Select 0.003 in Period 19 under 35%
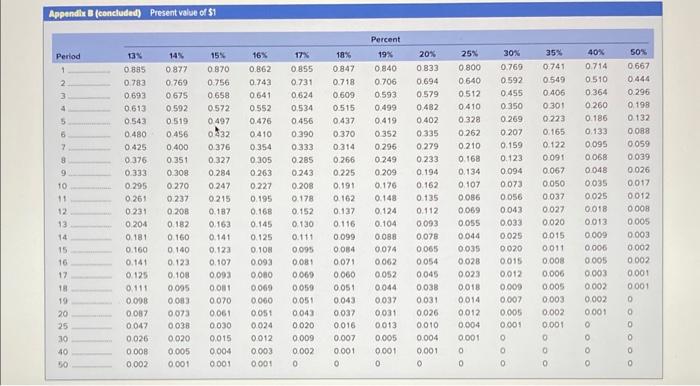 [x=554, y=299]
